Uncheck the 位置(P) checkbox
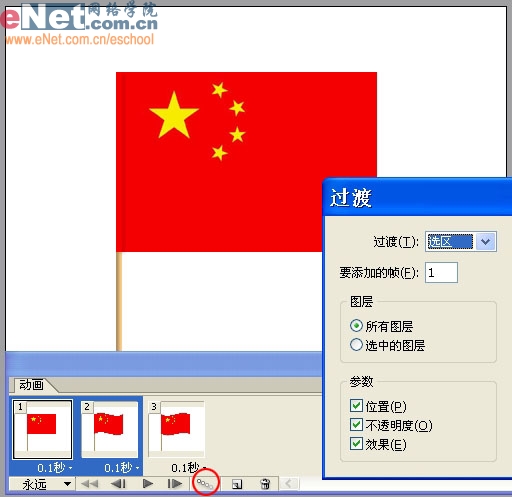This screenshot has height=497, width=512. (x=356, y=406)
